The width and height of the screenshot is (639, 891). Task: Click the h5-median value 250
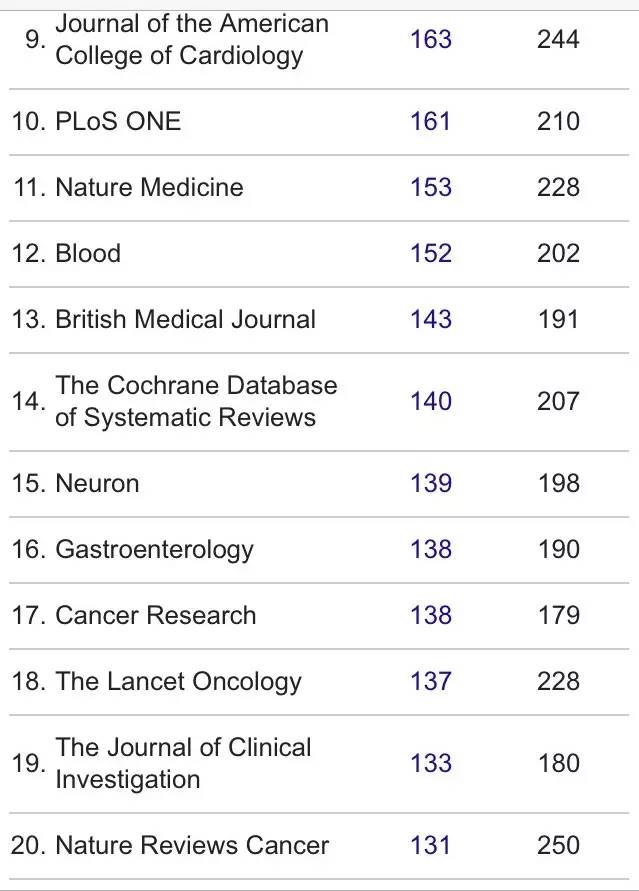[558, 846]
